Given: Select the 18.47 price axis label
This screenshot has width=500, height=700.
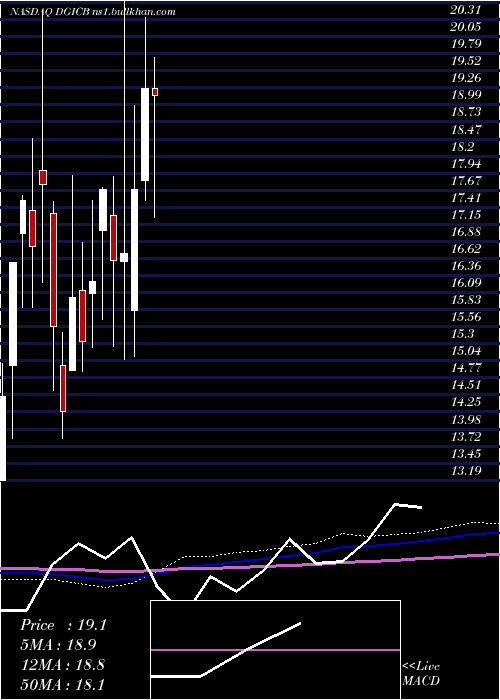Looking at the screenshot, I should point(466,129).
